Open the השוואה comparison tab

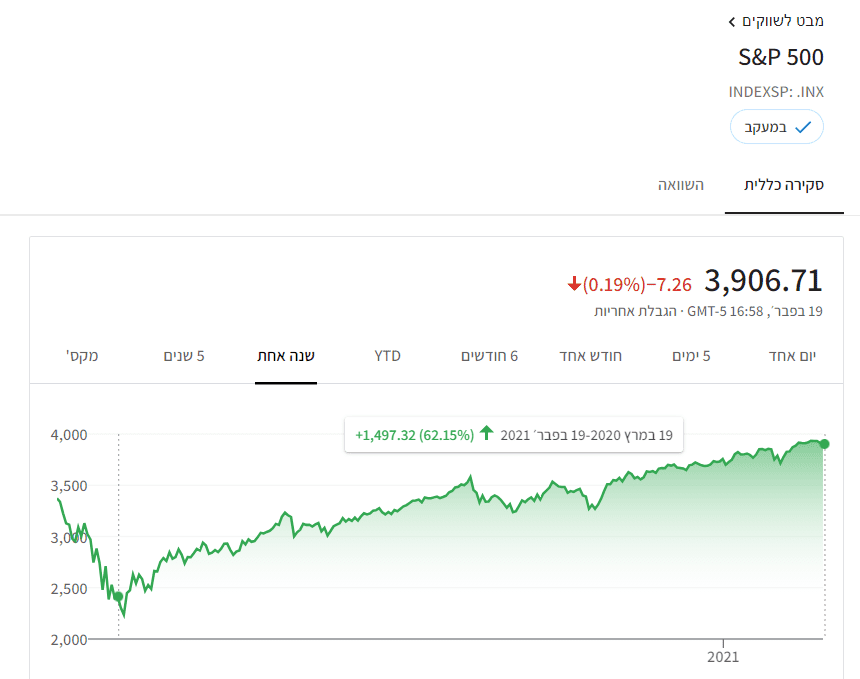pyautogui.click(x=681, y=185)
